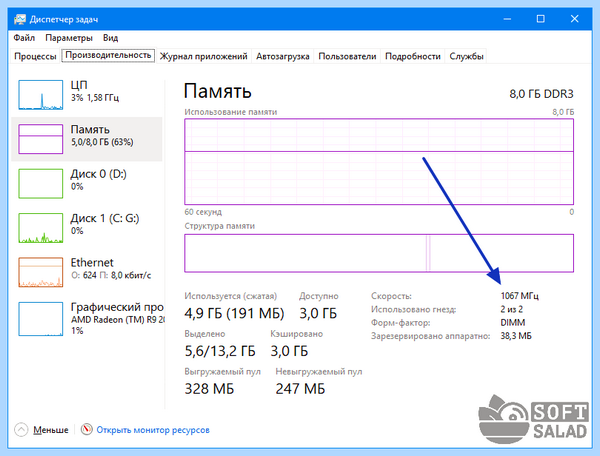
Task: Click the Форм-фактор: label
Action: coord(400,322)
